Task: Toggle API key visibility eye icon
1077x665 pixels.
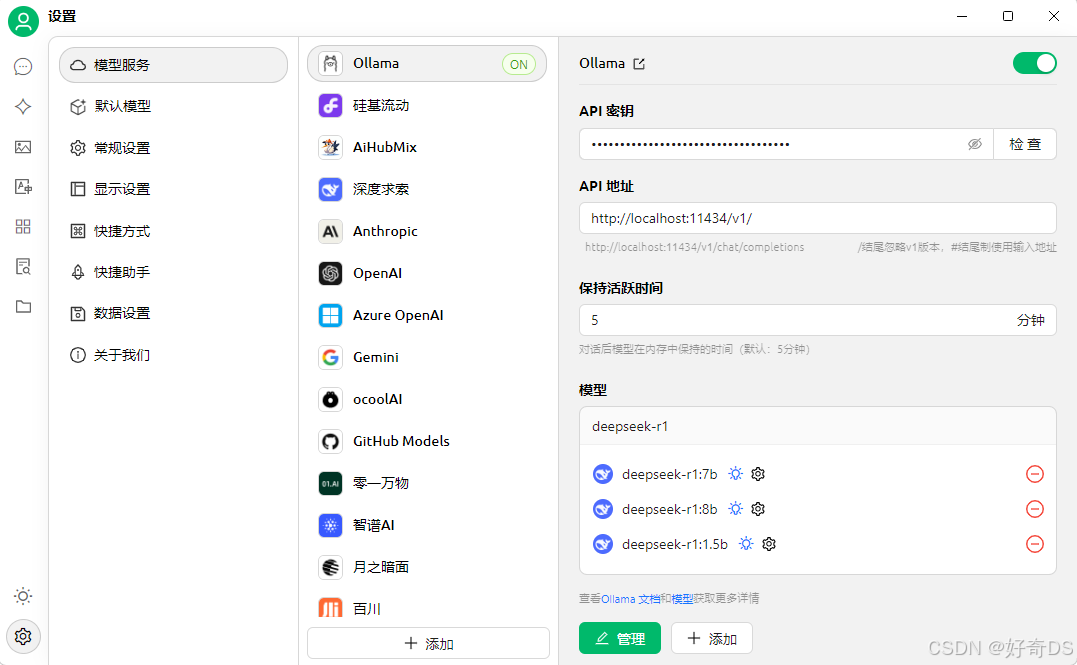Action: pyautogui.click(x=975, y=144)
